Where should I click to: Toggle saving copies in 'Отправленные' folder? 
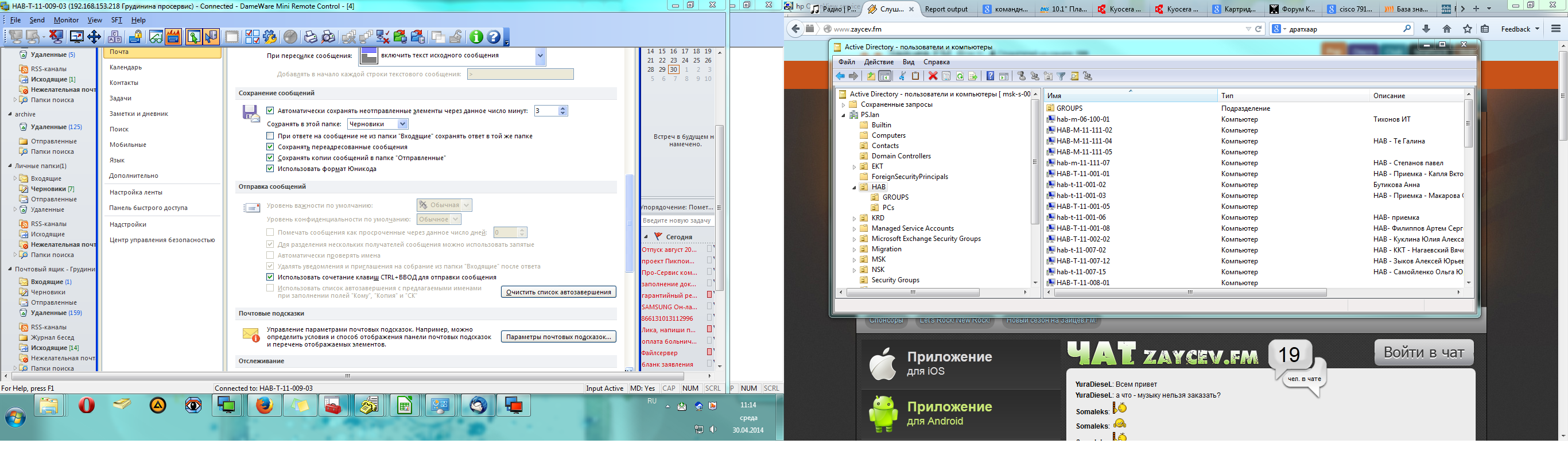(270, 158)
